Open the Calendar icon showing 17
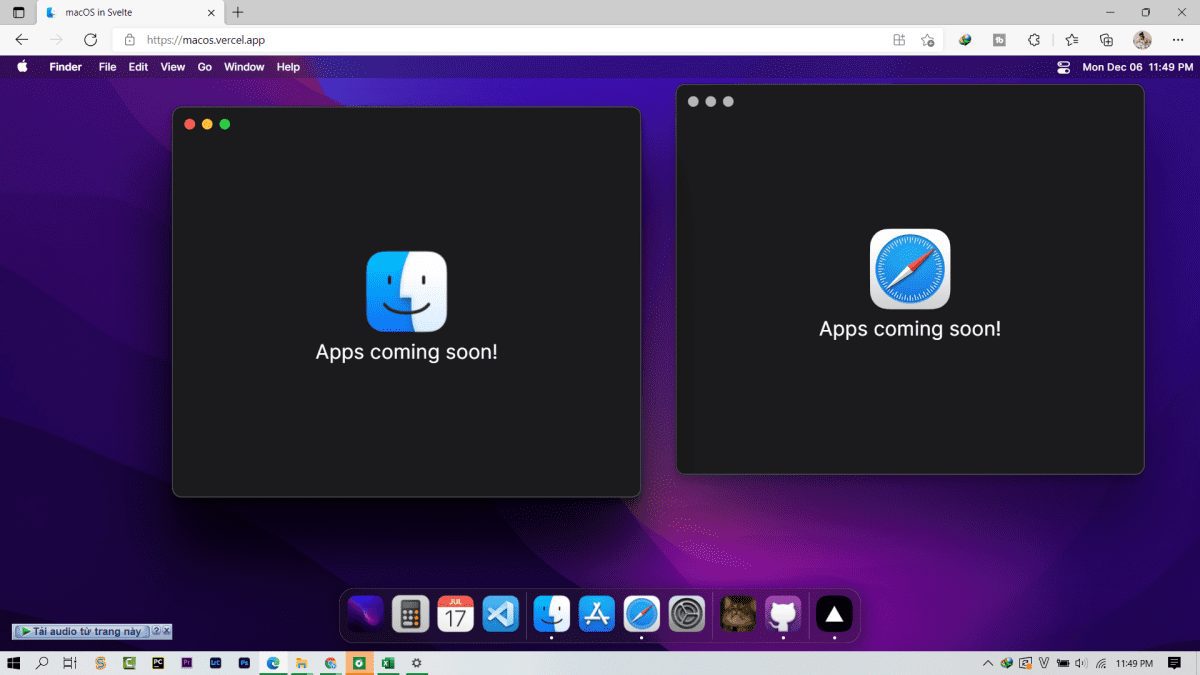 [455, 614]
